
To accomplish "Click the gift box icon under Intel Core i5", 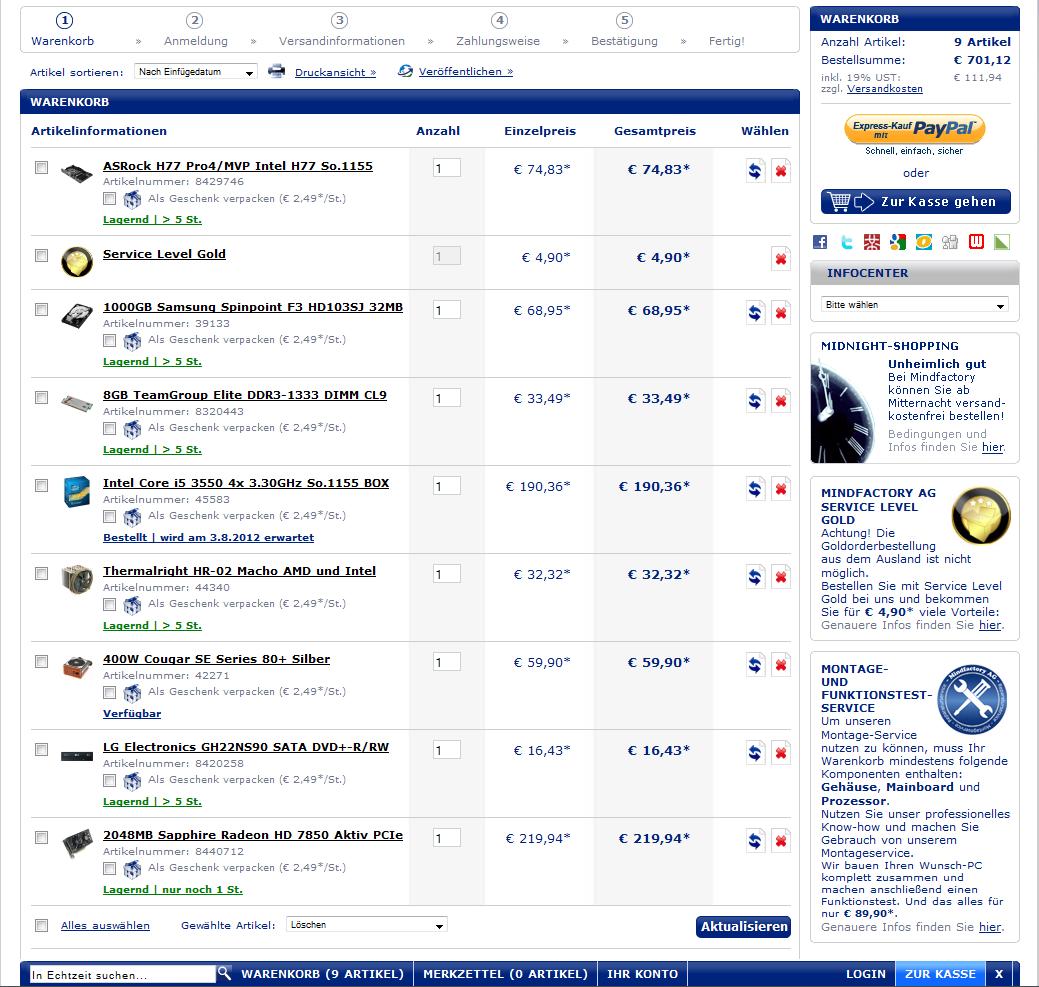I will click(x=133, y=516).
